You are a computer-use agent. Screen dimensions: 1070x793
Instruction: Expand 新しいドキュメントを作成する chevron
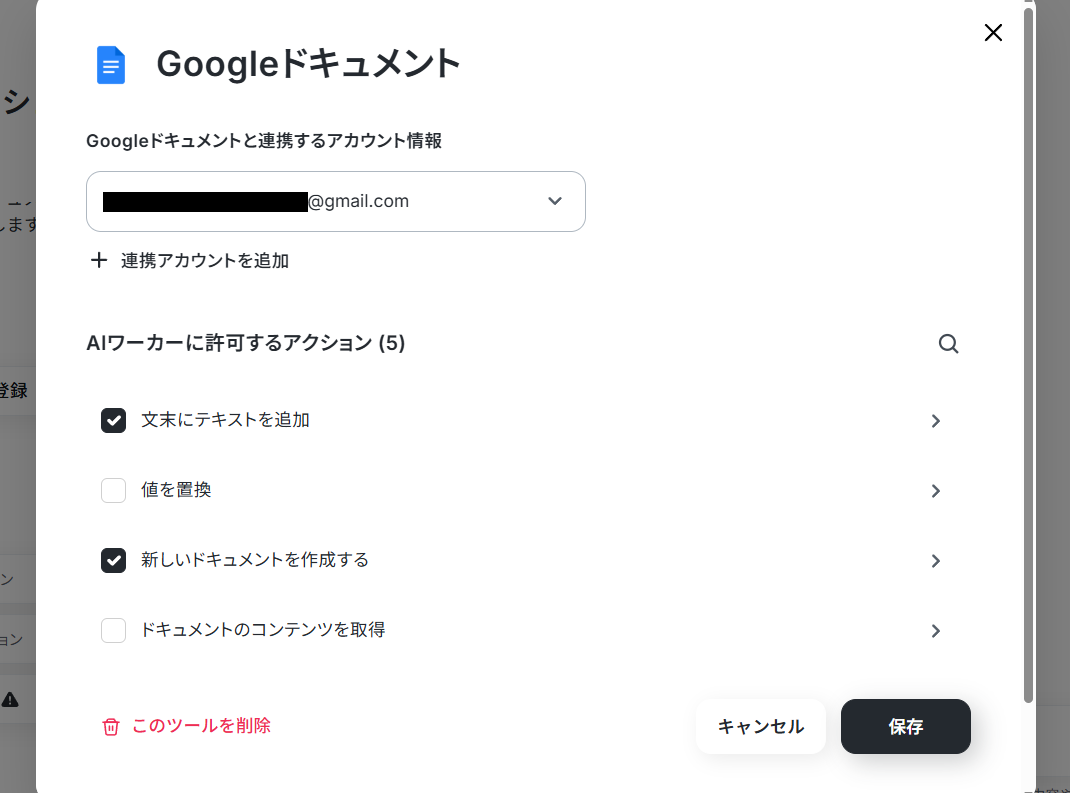[936, 561]
